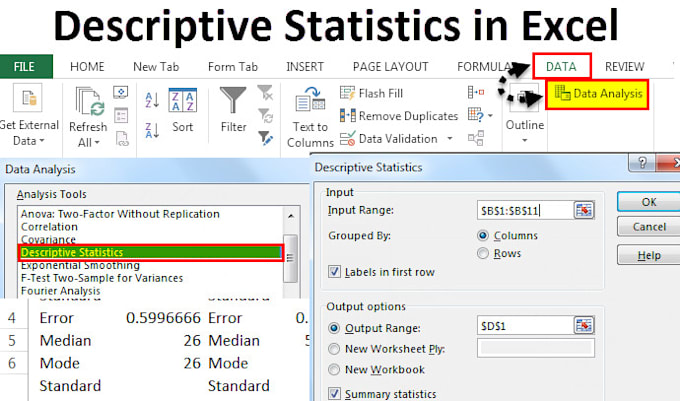Viewport: 680px width, 401px height.
Task: Toggle Labels in first row checkbox
Action: click(334, 272)
